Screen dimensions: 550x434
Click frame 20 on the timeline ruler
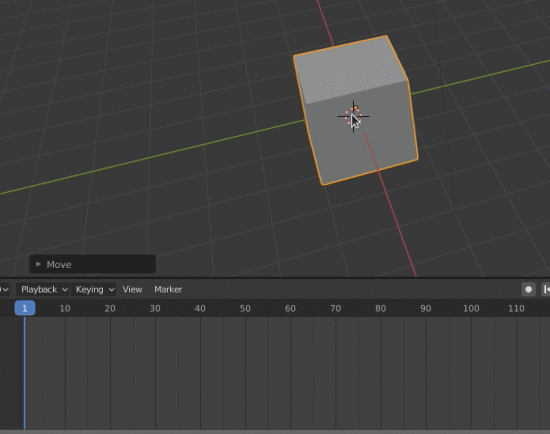click(110, 308)
